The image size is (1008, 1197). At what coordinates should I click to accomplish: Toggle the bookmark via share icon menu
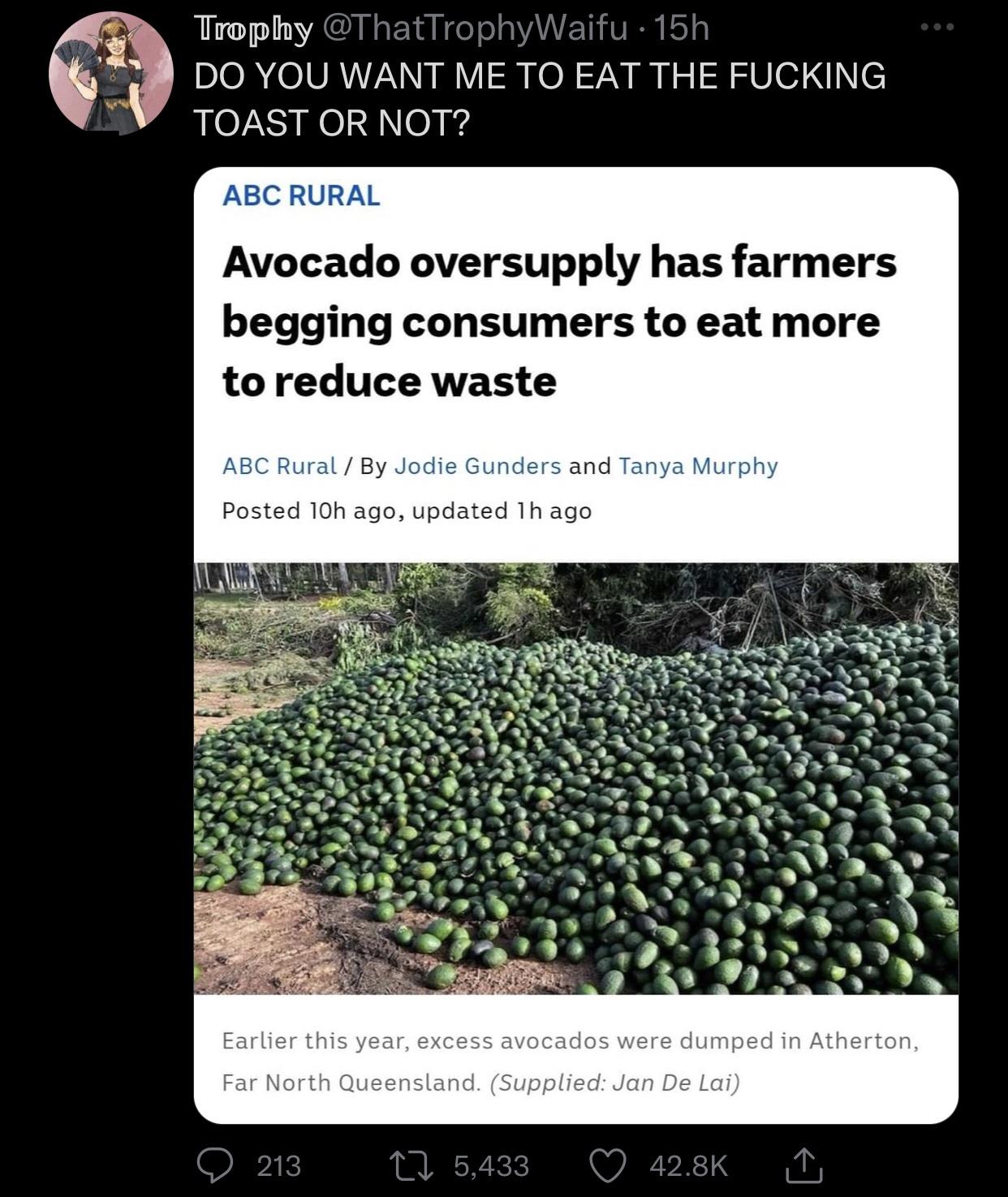pyautogui.click(x=802, y=1165)
